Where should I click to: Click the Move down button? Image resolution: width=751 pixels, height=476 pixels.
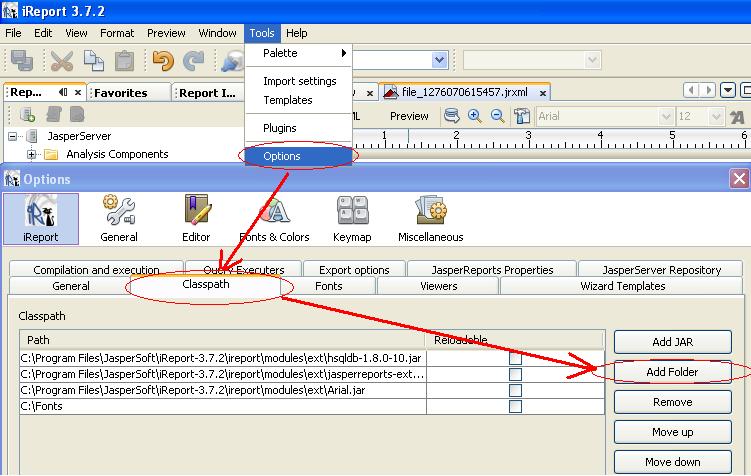click(672, 462)
